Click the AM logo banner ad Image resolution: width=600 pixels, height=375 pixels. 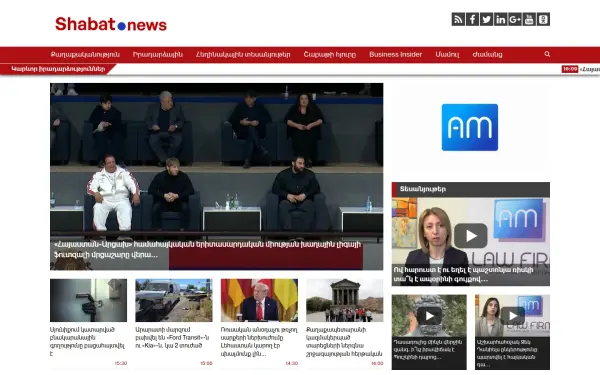coord(470,127)
